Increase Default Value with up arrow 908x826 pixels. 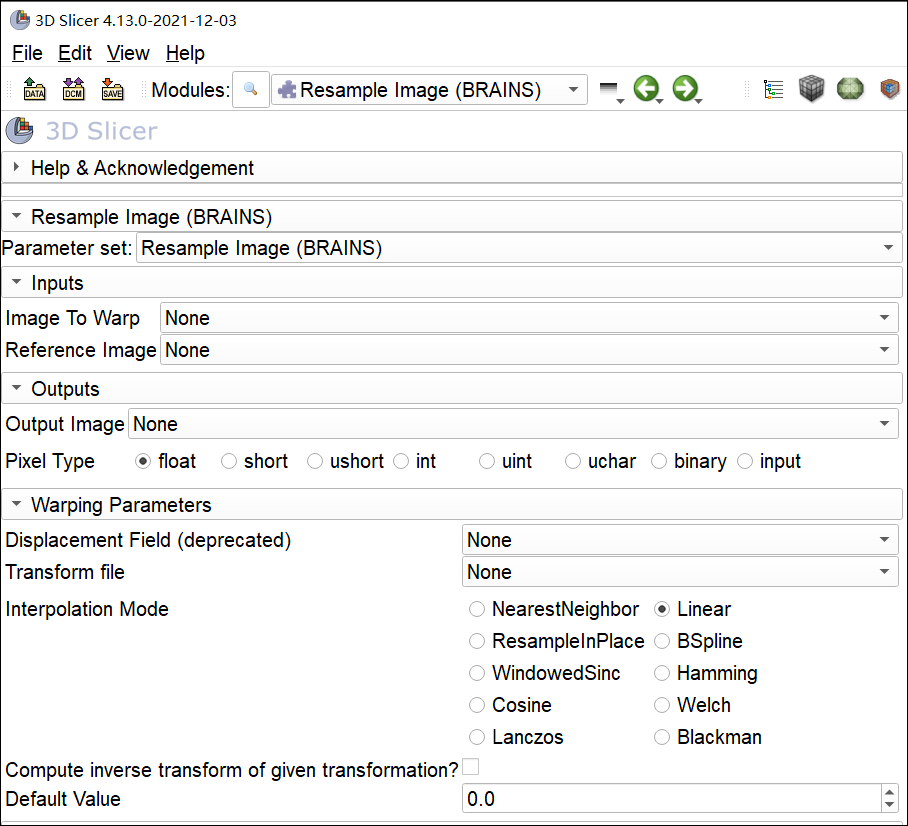890,792
